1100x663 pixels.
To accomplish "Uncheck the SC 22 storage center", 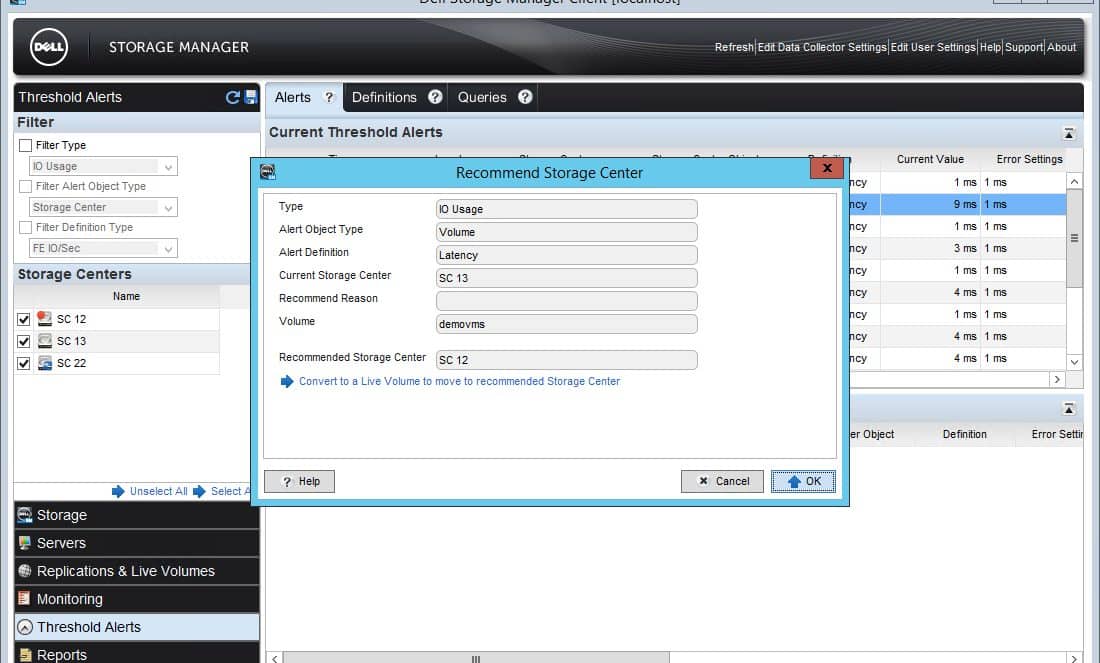I will pyautogui.click(x=24, y=363).
